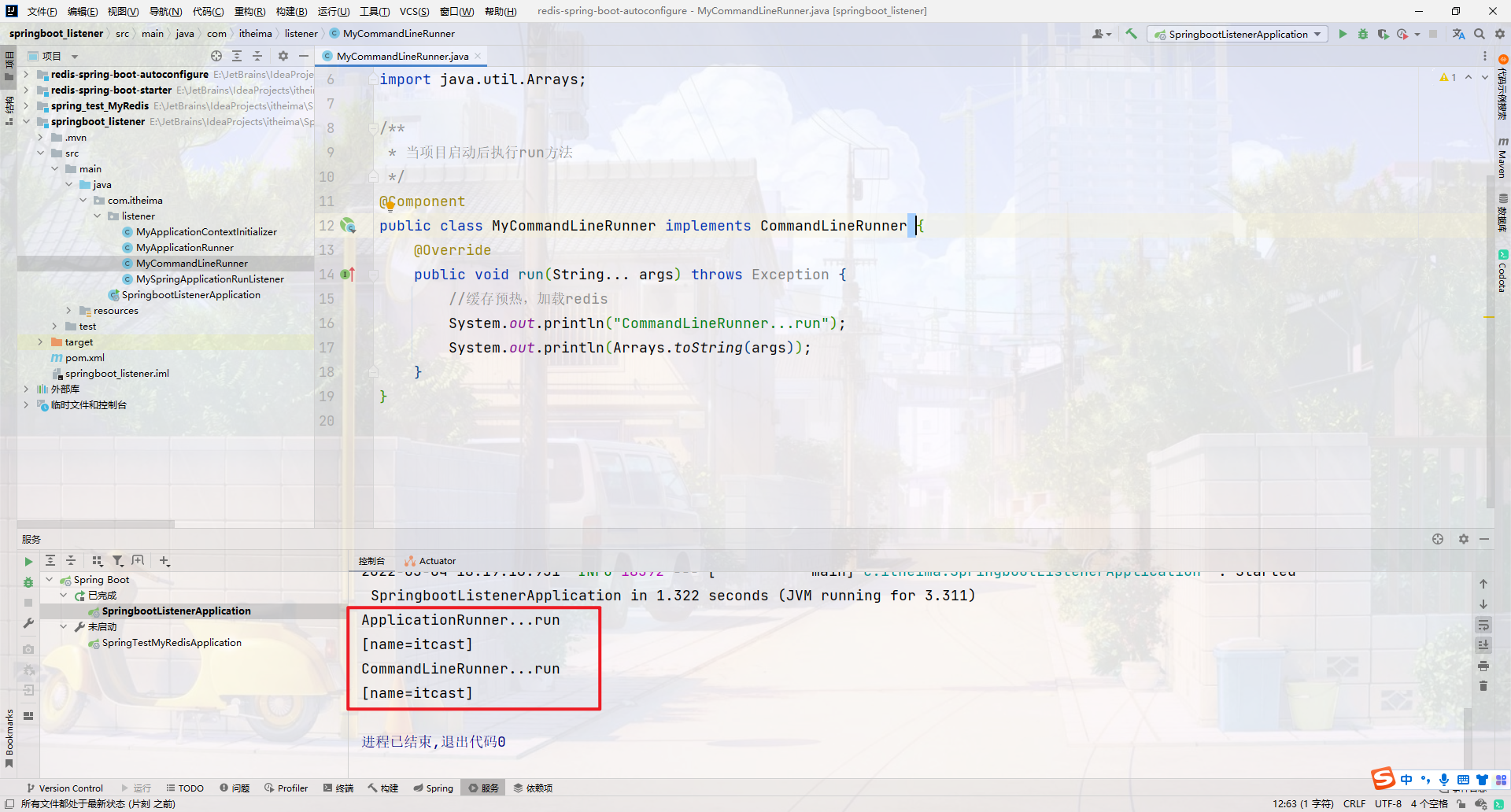Image resolution: width=1511 pixels, height=812 pixels.
Task: Click the UTF-8 encoding indicator
Action: 1387,804
